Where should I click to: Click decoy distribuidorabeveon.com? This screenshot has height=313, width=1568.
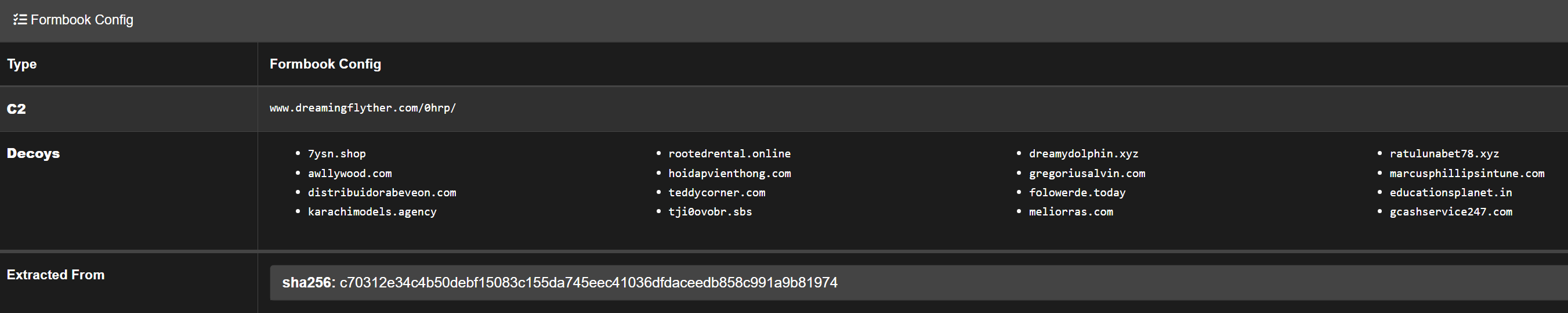pos(382,192)
